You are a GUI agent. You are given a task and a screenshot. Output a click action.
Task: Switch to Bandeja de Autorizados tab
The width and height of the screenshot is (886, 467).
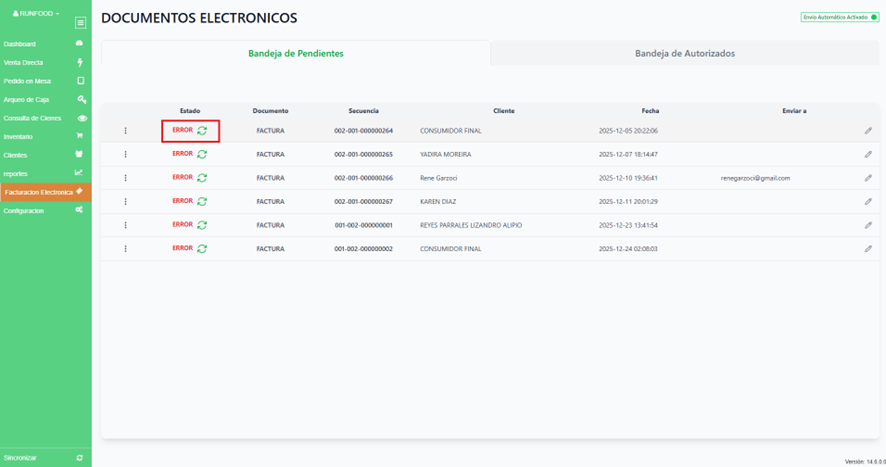(685, 53)
